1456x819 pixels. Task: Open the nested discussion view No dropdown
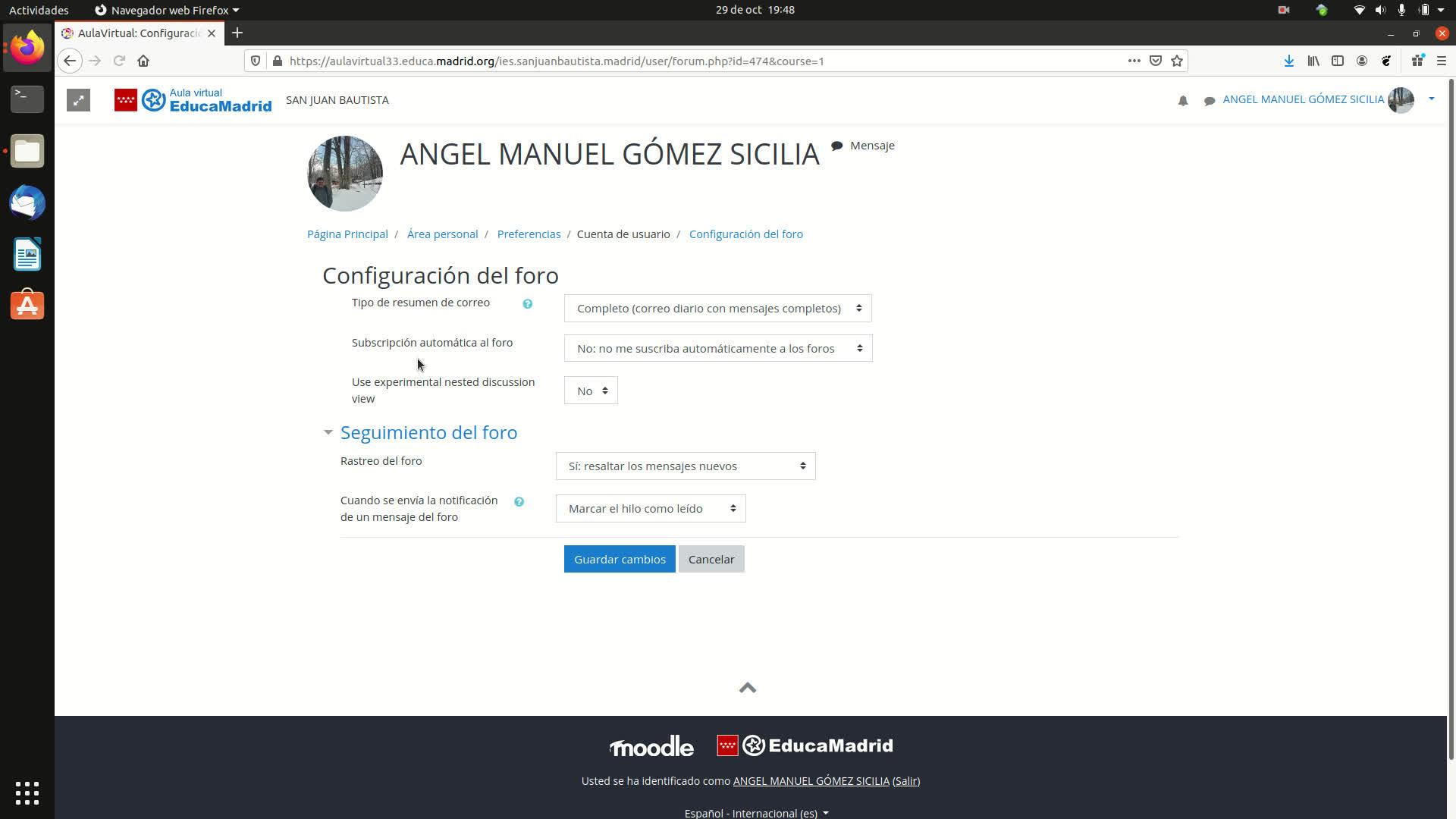[590, 391]
